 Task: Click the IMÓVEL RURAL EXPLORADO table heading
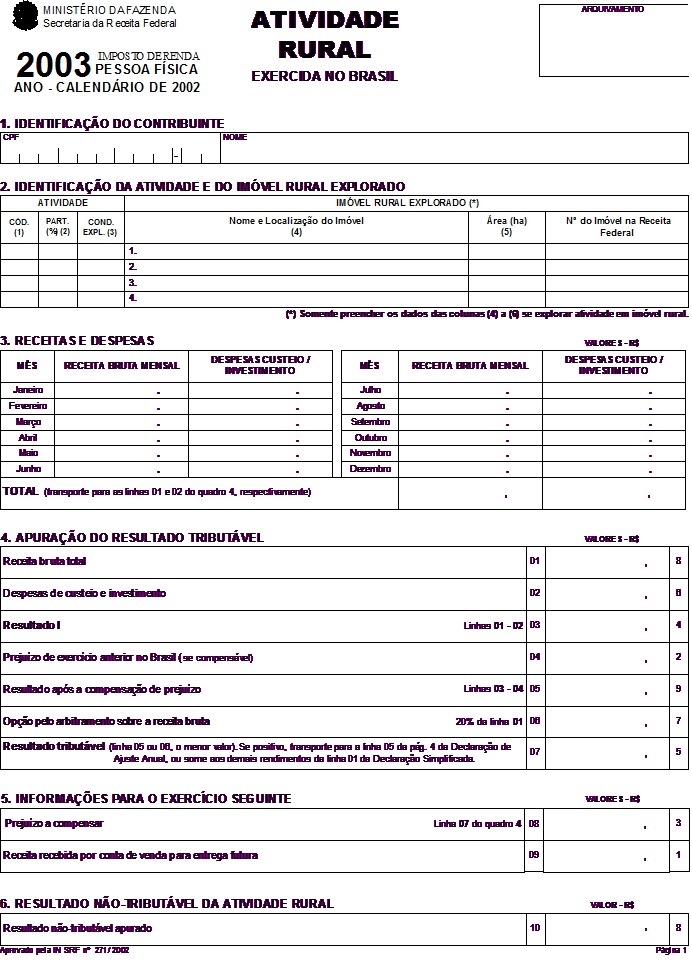click(x=405, y=203)
